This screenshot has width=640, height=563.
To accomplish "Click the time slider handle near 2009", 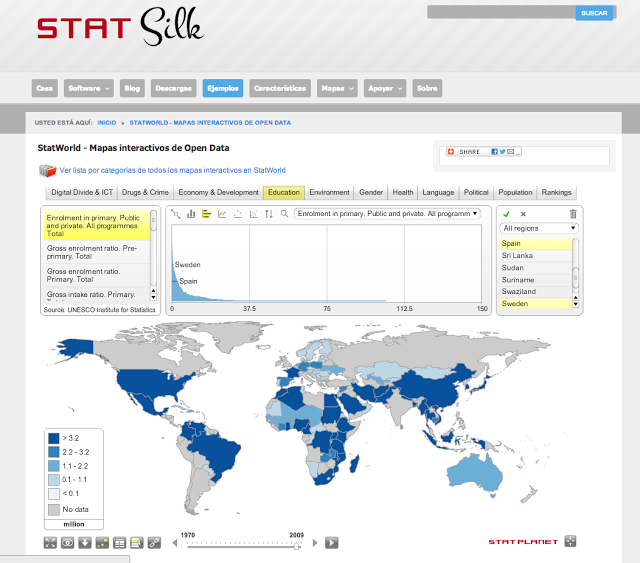I will (x=297, y=545).
